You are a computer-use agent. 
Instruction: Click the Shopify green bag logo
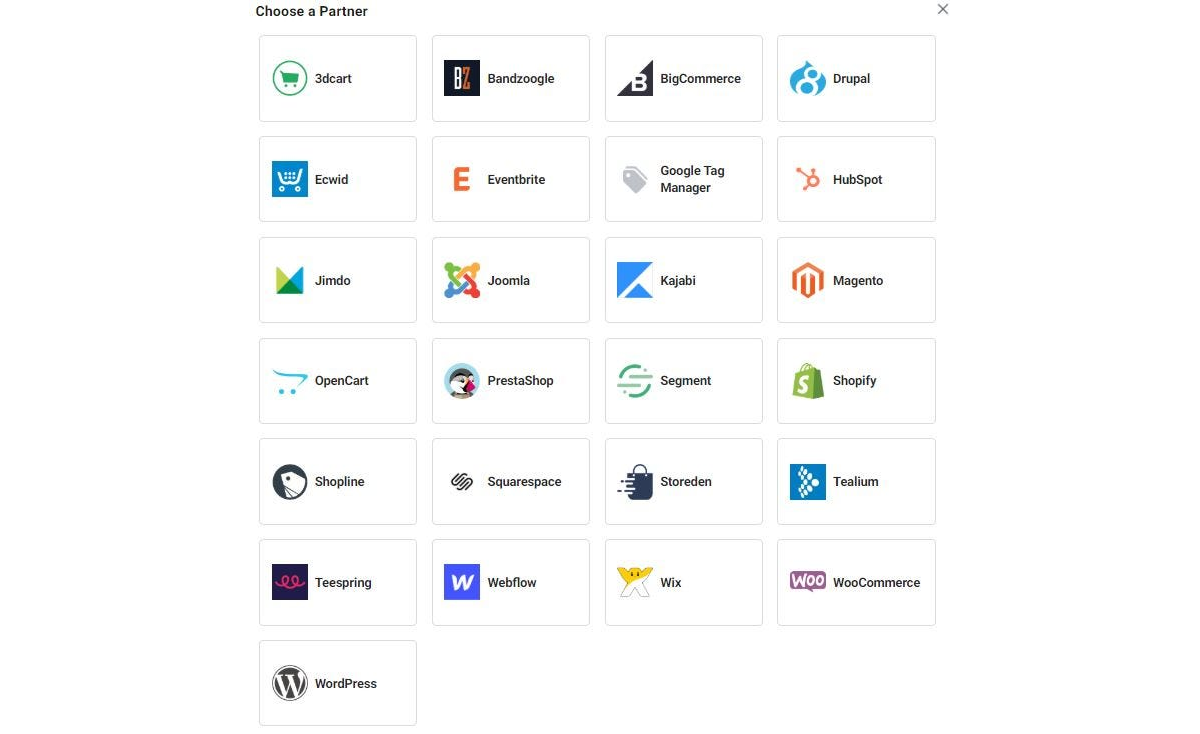(x=808, y=381)
